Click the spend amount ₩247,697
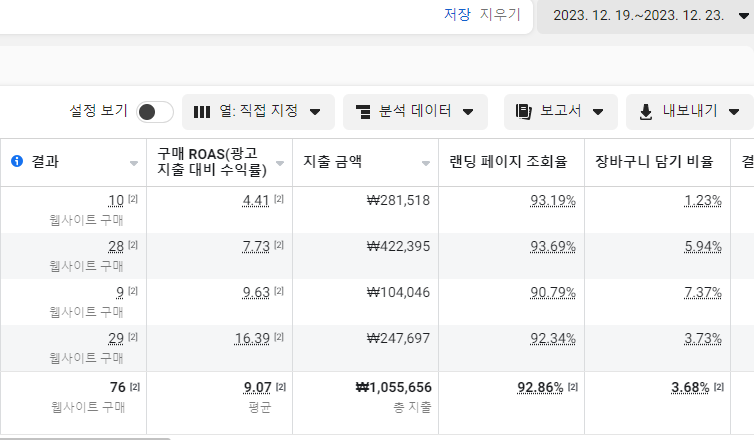The height and width of the screenshot is (440, 754). pos(398,339)
